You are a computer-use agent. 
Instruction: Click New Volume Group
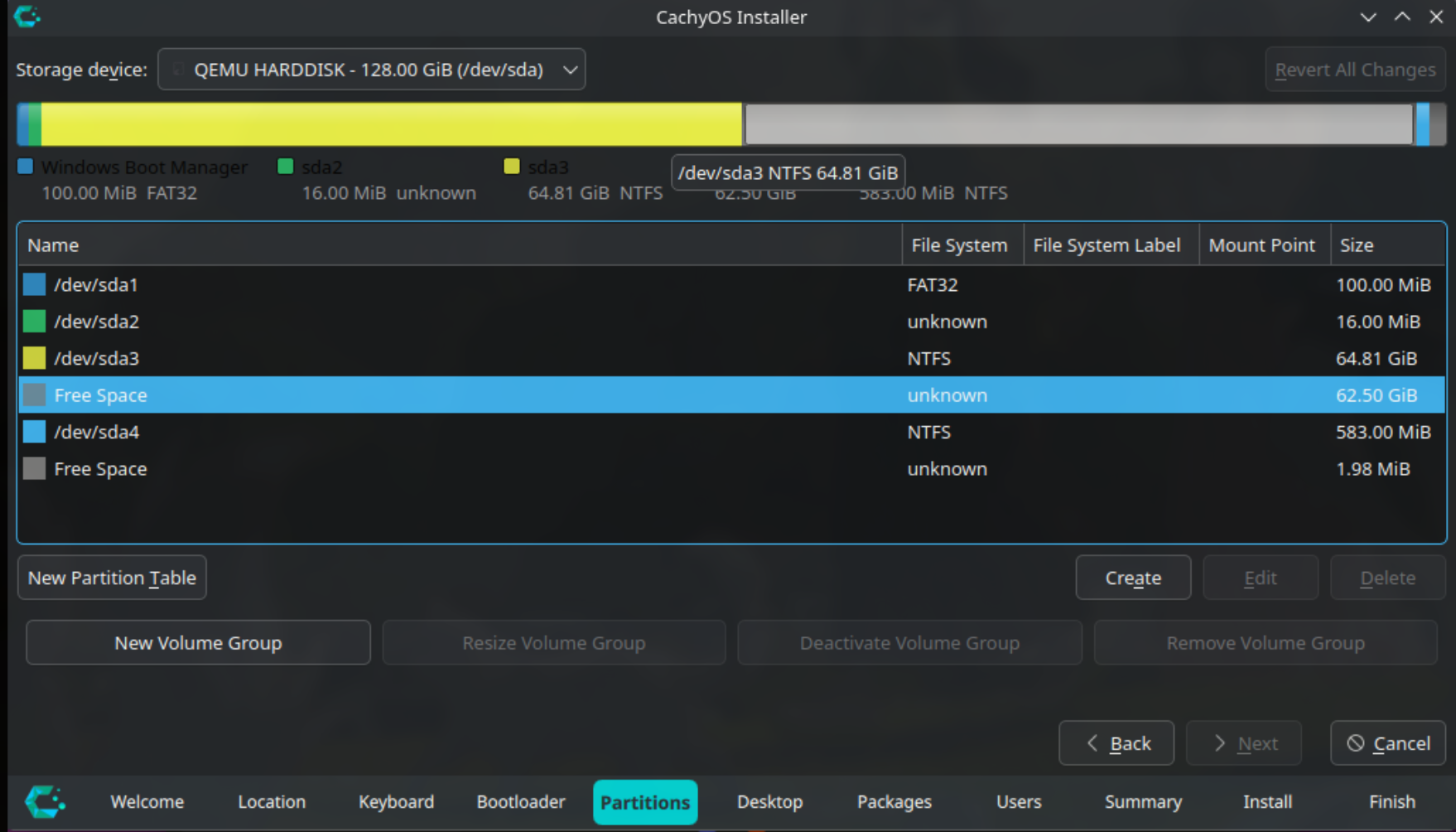pyautogui.click(x=198, y=643)
